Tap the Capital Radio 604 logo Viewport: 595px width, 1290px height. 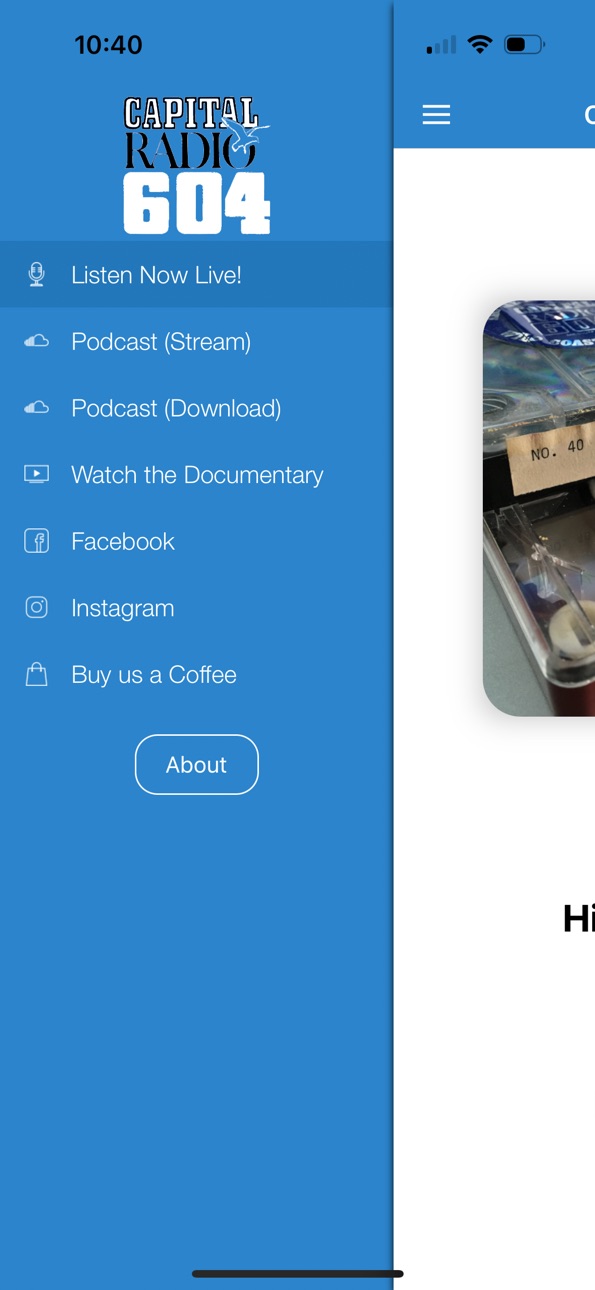coord(197,165)
